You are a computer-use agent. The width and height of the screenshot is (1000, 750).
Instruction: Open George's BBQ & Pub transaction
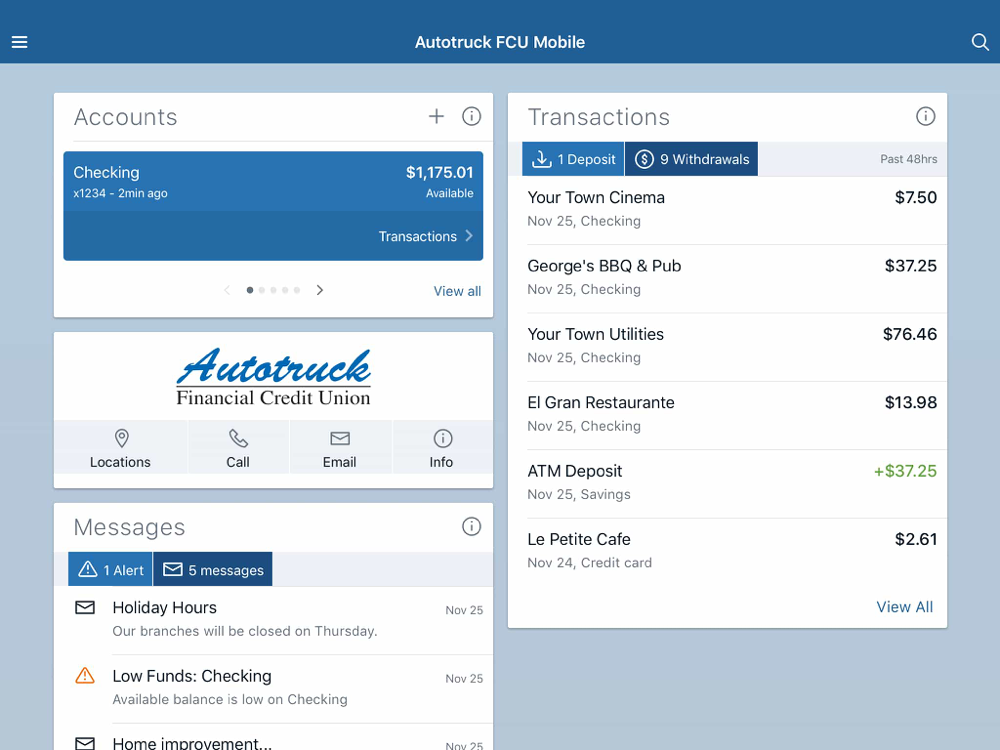click(732, 278)
